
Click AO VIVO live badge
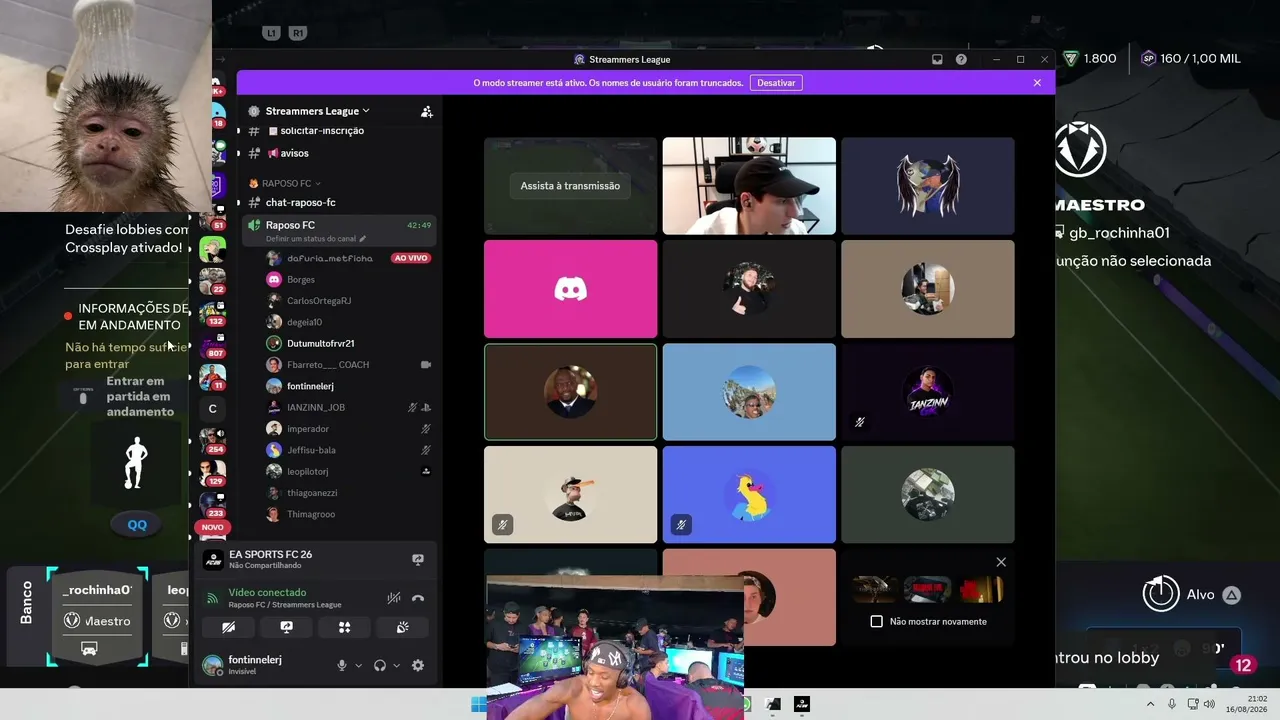point(411,258)
